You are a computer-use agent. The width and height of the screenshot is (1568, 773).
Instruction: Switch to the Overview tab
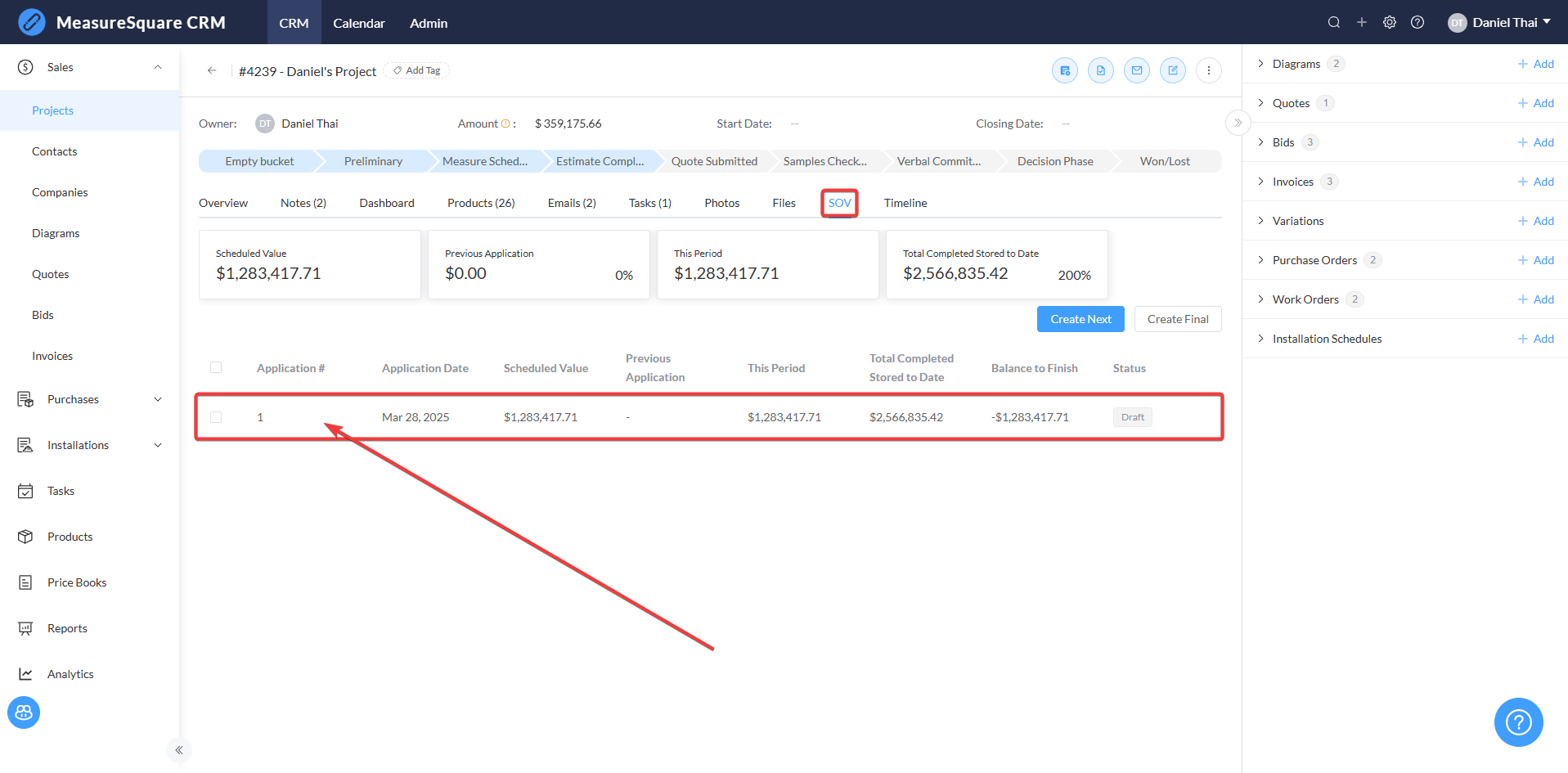(x=223, y=203)
